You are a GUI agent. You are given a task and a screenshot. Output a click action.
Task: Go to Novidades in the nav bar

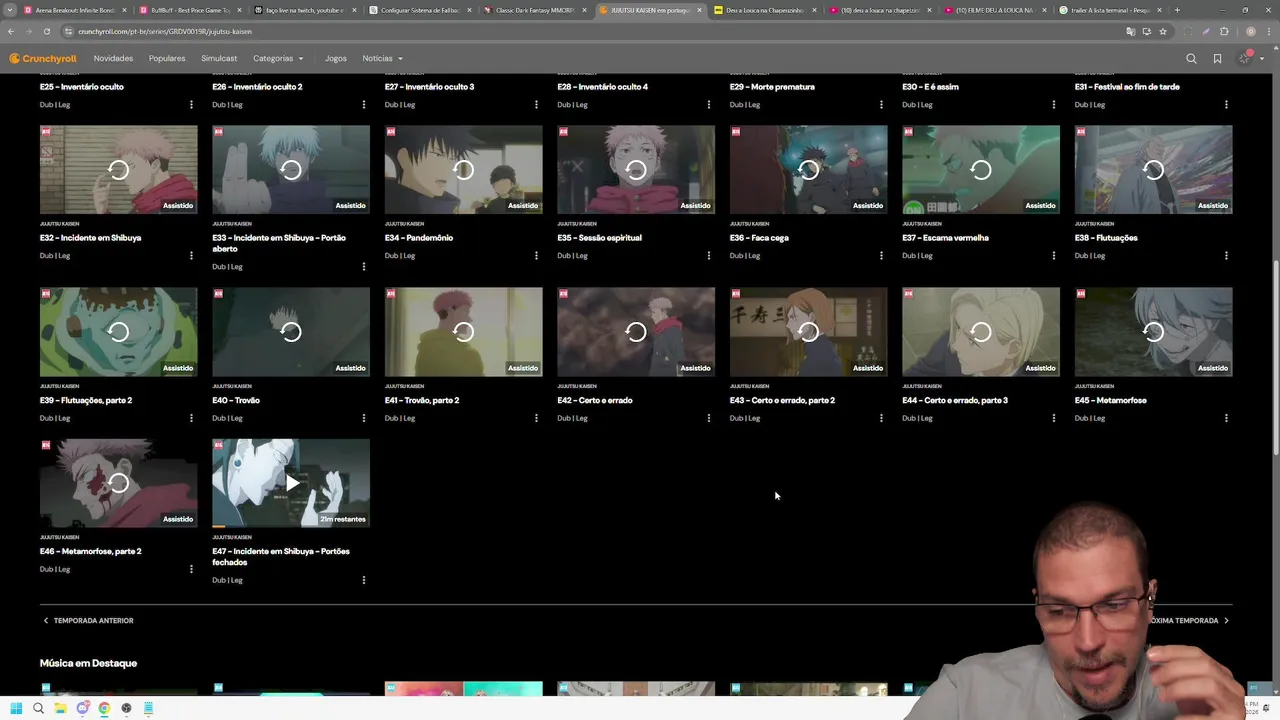pos(113,58)
